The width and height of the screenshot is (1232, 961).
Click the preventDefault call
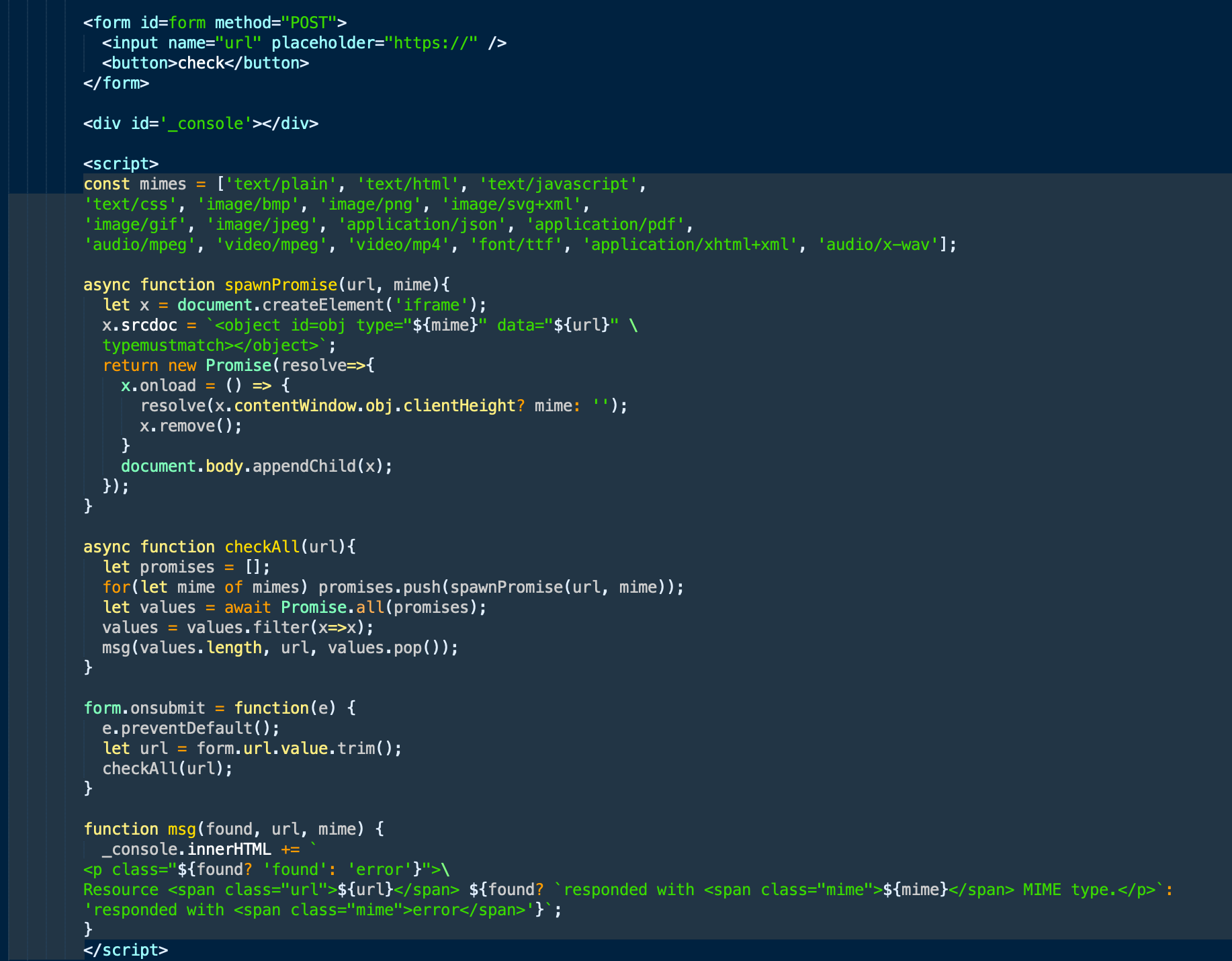point(190,728)
